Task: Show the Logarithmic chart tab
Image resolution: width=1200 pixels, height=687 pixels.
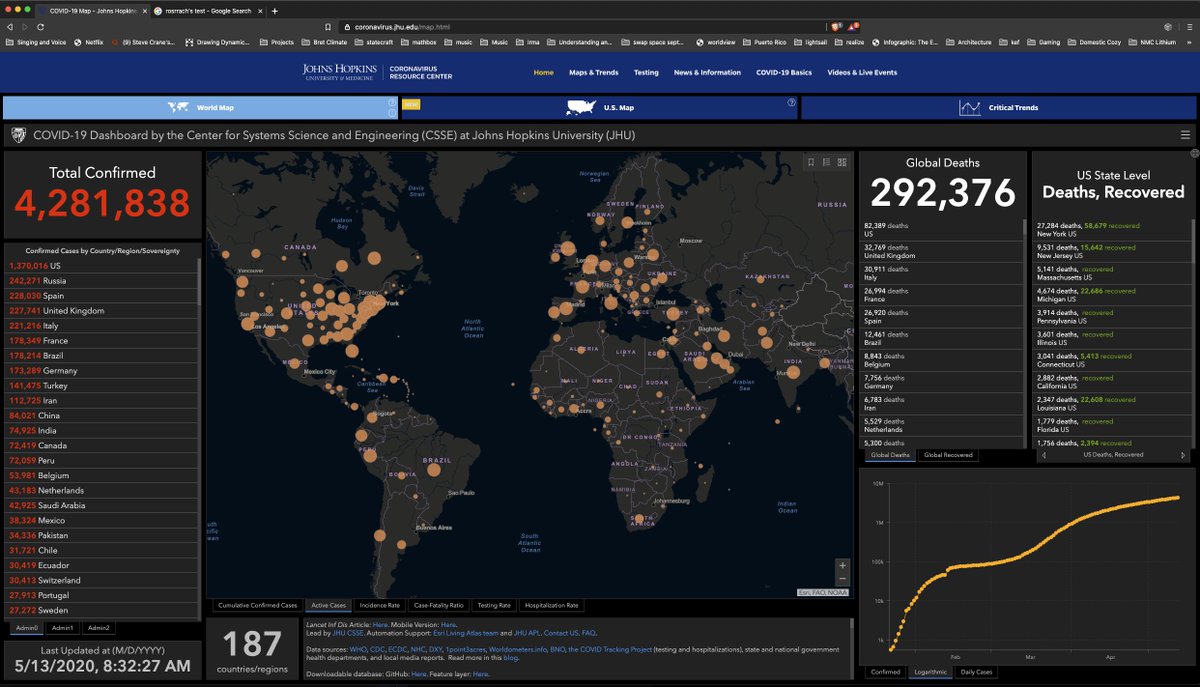Action: tap(929, 672)
